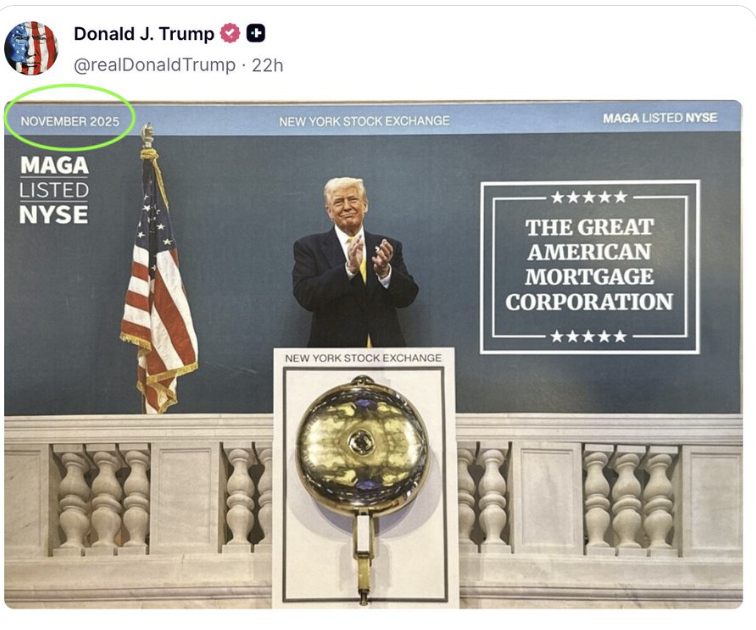Click the large stacked MAGA LISTED NYSE logo
This screenshot has height=630, width=756.
click(x=54, y=190)
